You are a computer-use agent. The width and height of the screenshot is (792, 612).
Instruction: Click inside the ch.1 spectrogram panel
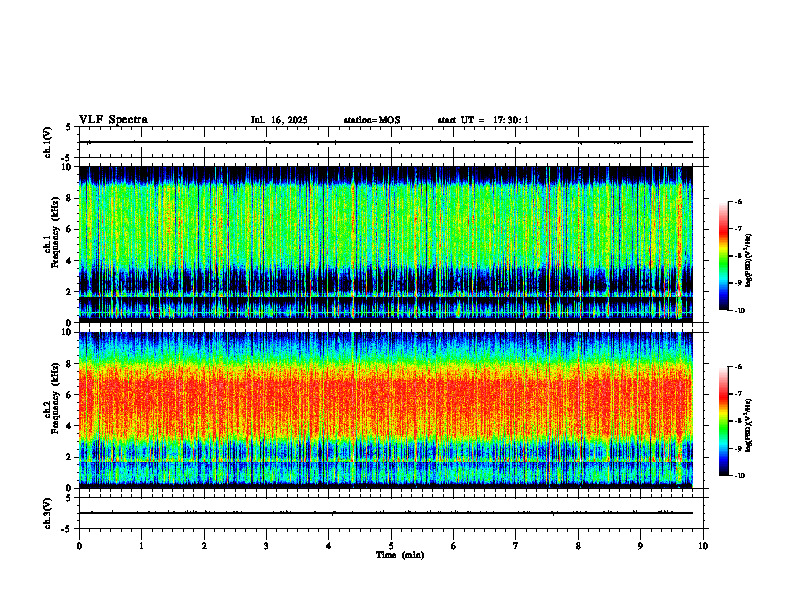386,244
